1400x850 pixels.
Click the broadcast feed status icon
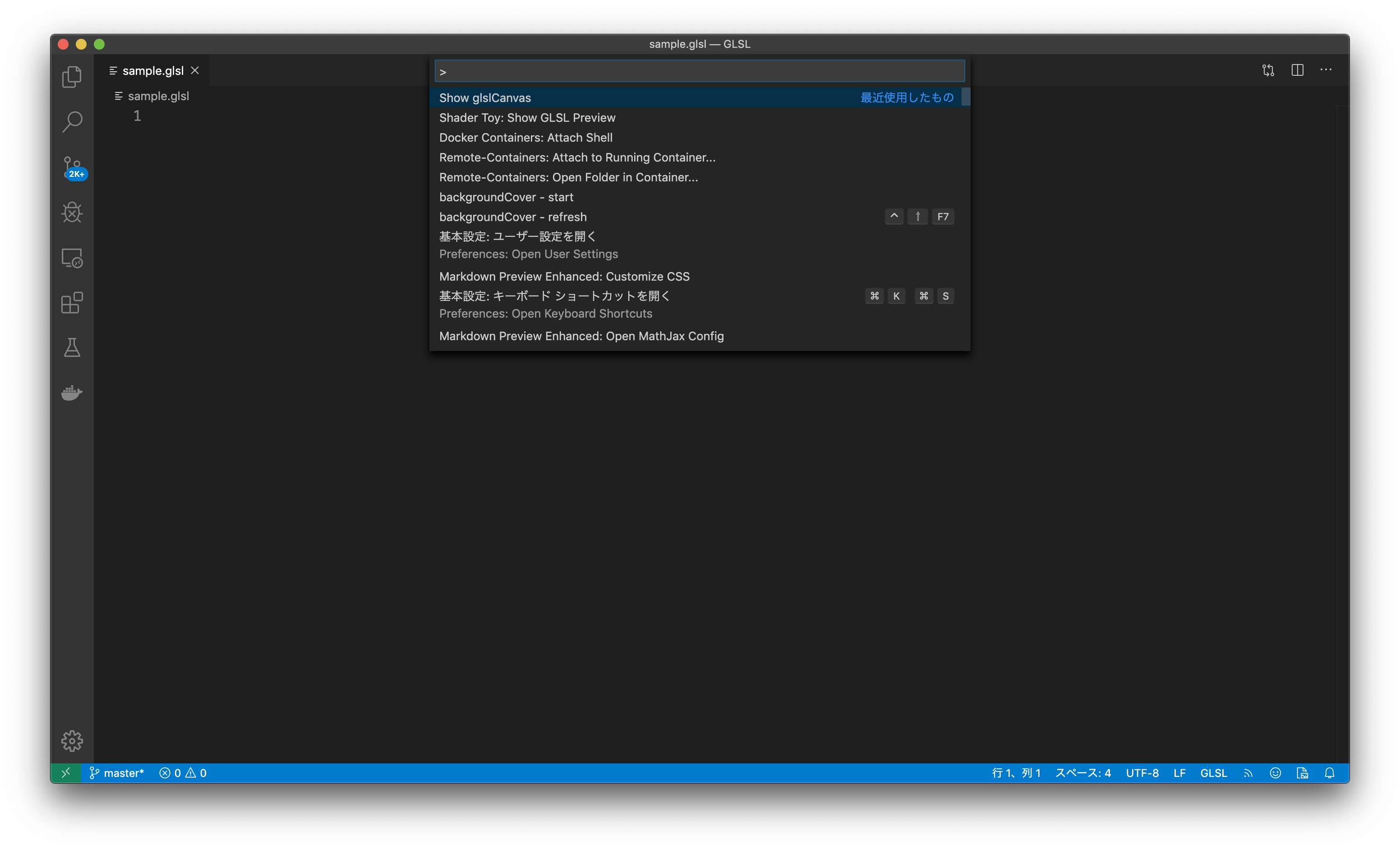[x=1248, y=773]
